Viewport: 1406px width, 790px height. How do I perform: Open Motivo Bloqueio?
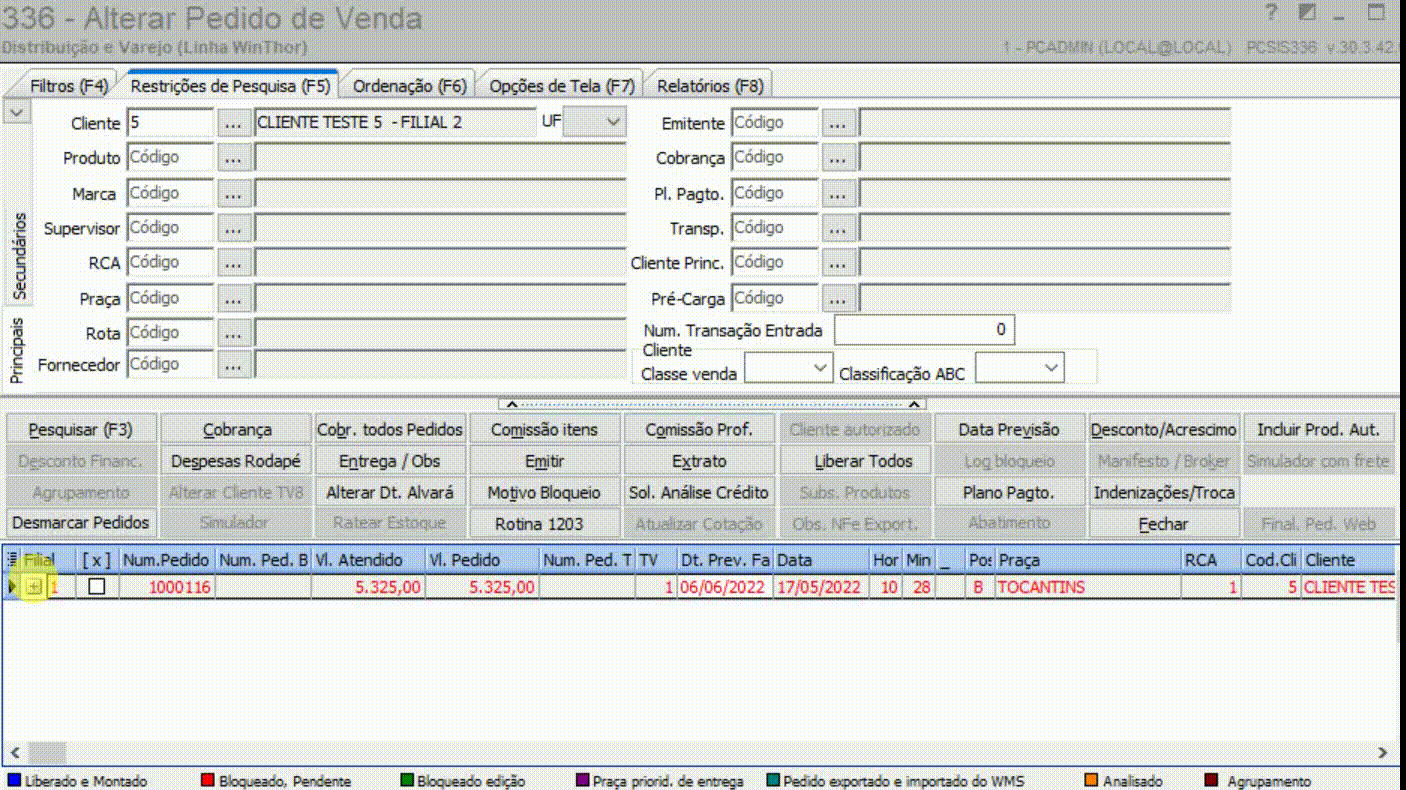click(545, 492)
